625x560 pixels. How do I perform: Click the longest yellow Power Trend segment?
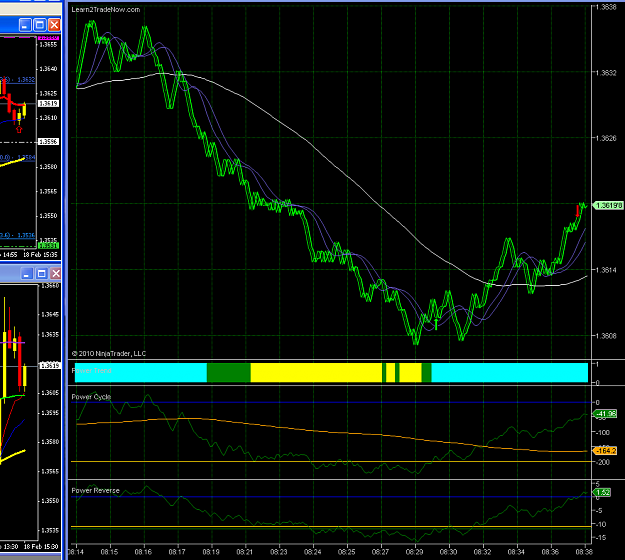[316, 372]
